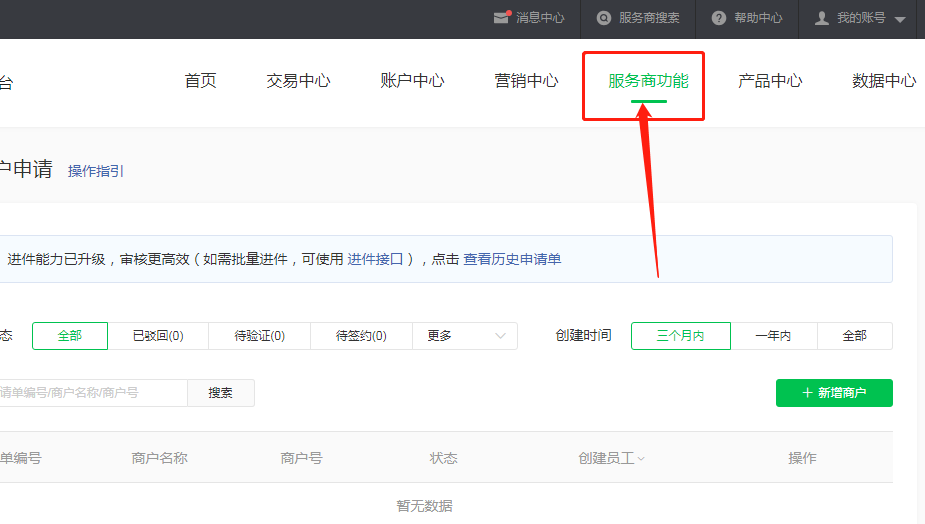Go to the 首页 tab
The width and height of the screenshot is (925, 524).
201,81
